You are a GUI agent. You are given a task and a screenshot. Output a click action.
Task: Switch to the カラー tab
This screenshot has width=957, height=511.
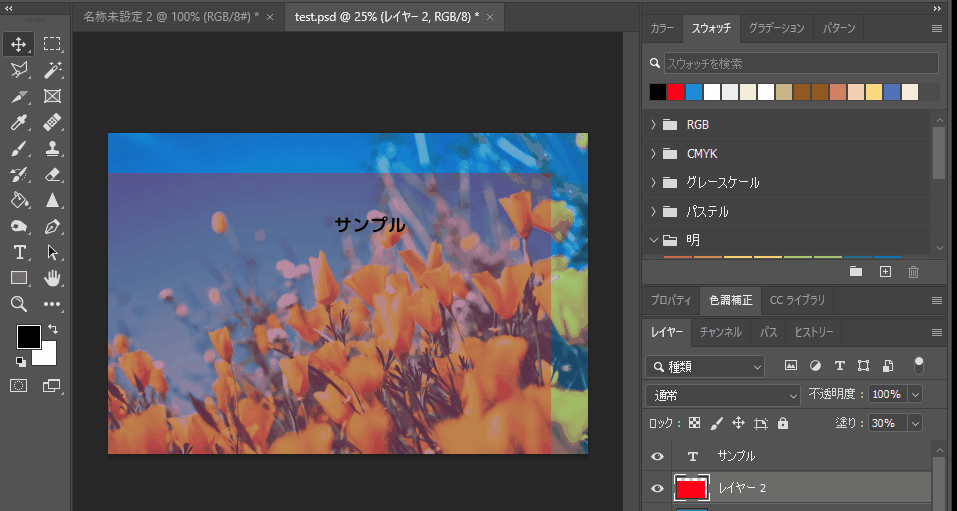coord(662,28)
